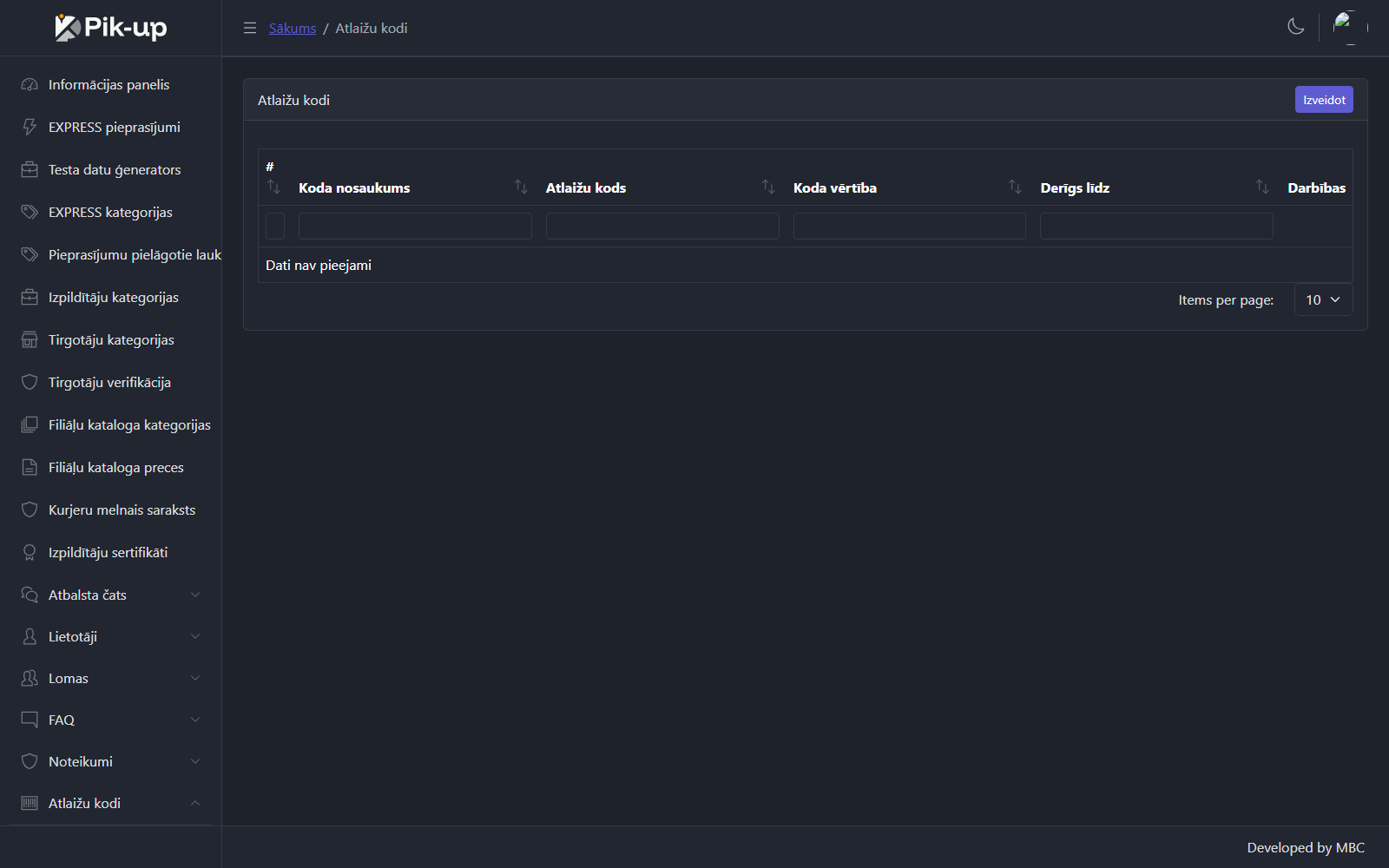This screenshot has width=1389, height=868.
Task: Click the Filiāļu kataloga kategorijas library icon
Action: pos(30,424)
